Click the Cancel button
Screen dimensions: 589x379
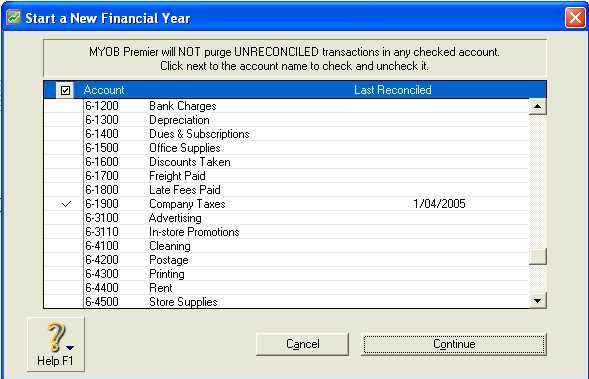pyautogui.click(x=302, y=344)
